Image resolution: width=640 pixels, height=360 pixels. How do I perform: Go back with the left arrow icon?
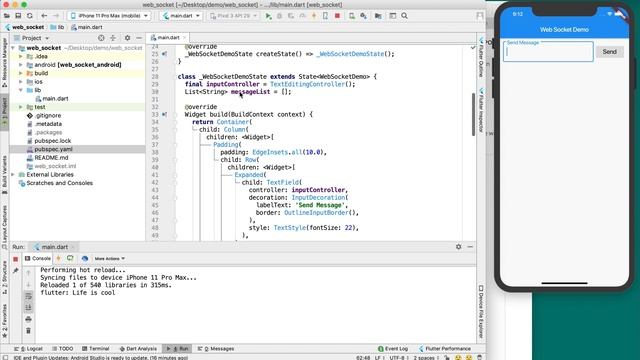pyautogui.click(x=44, y=16)
